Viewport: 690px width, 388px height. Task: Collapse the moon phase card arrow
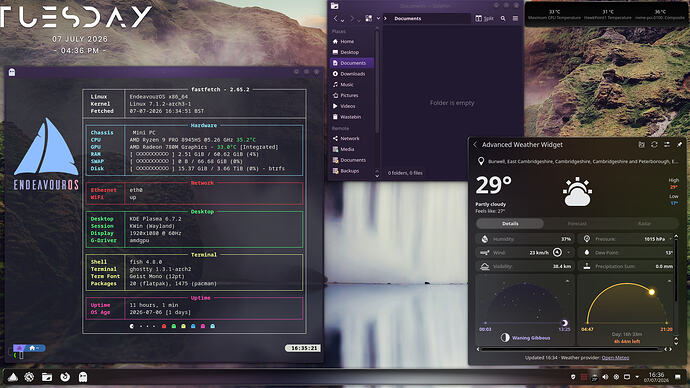tap(567, 281)
